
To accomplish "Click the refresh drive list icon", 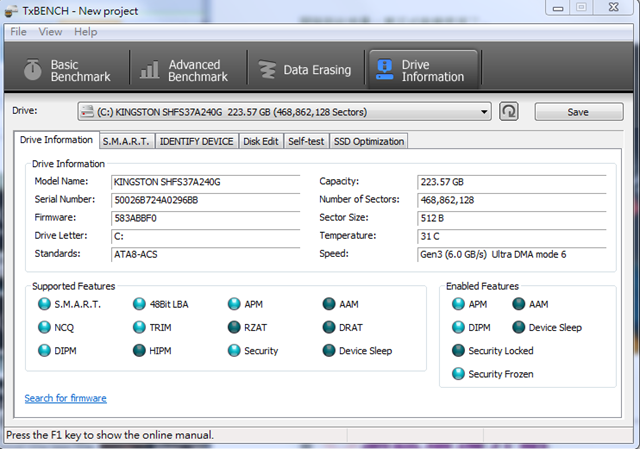I will tap(509, 111).
